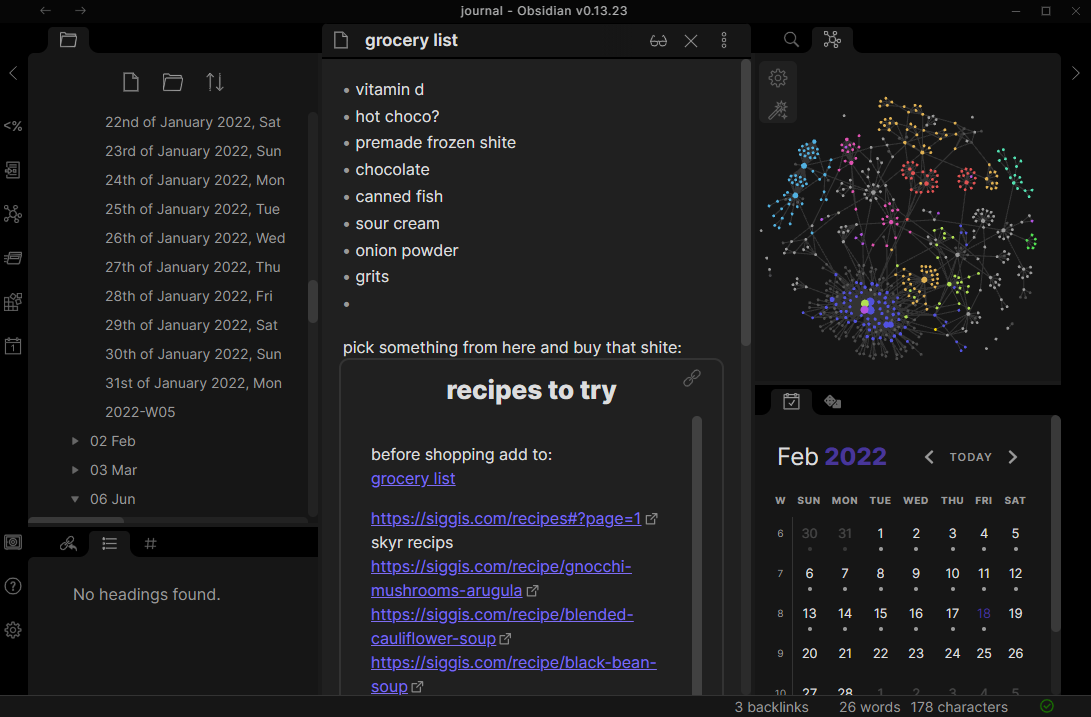1091x717 pixels.
Task: Toggle reading view glasses icon
Action: click(658, 41)
